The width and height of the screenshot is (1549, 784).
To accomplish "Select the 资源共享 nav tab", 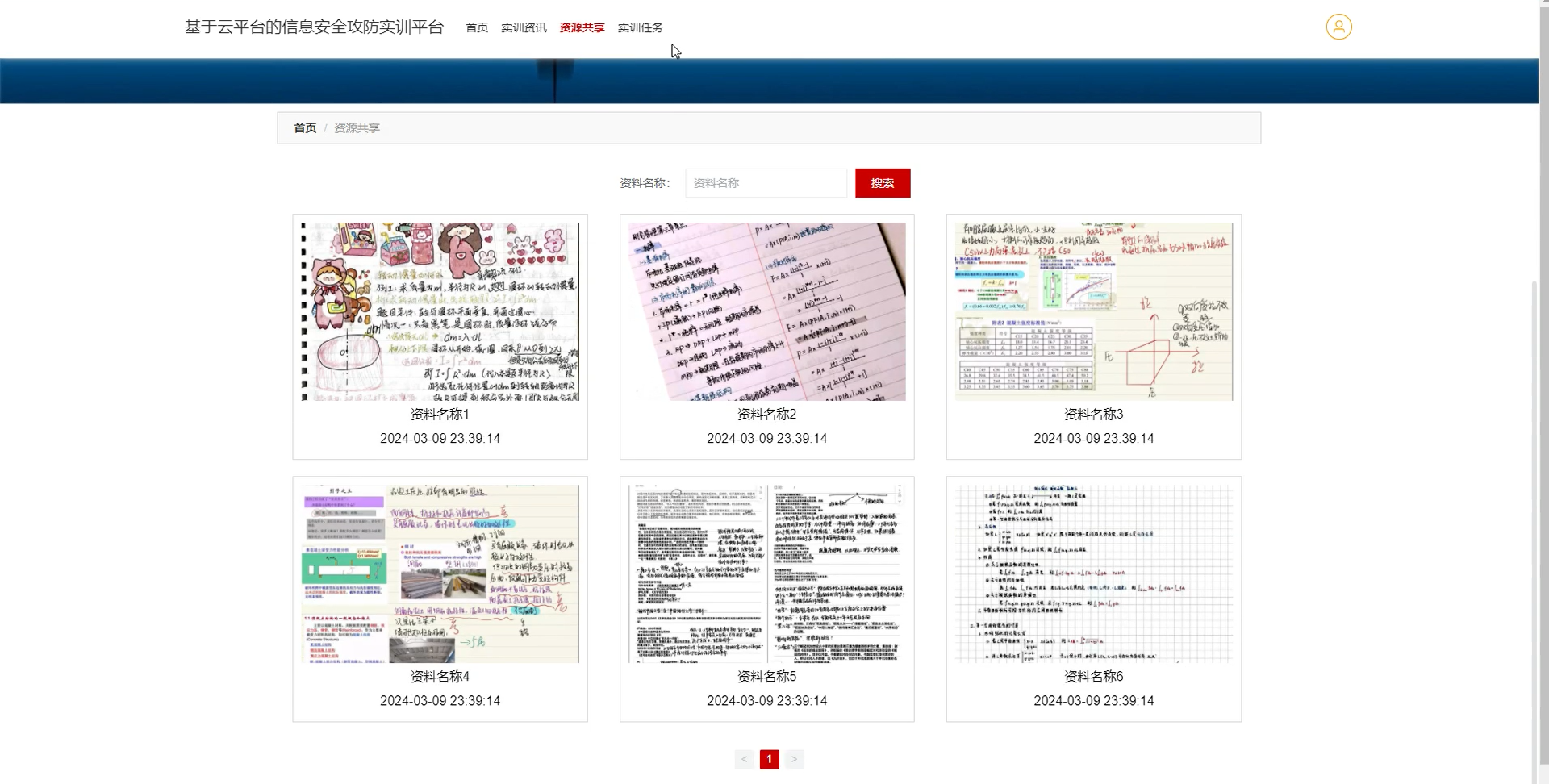I will pos(581,27).
